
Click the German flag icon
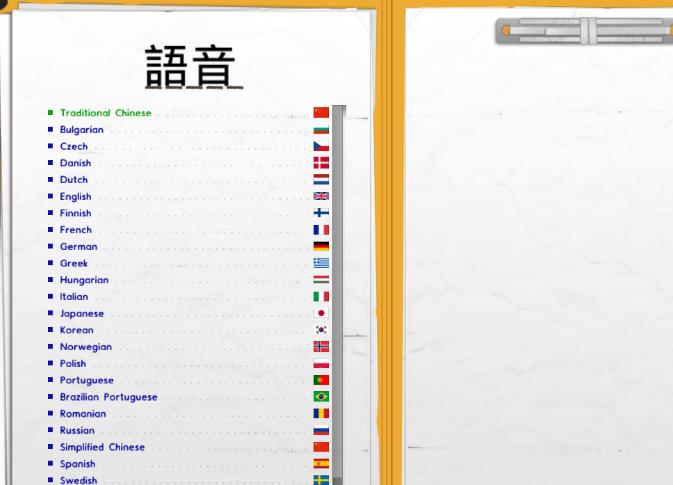point(321,246)
